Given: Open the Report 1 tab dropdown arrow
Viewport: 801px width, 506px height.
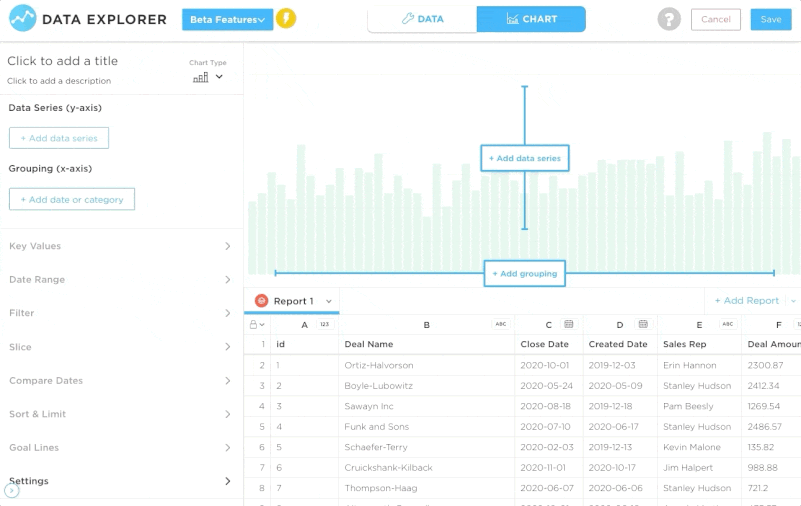Looking at the screenshot, I should click(x=329, y=301).
